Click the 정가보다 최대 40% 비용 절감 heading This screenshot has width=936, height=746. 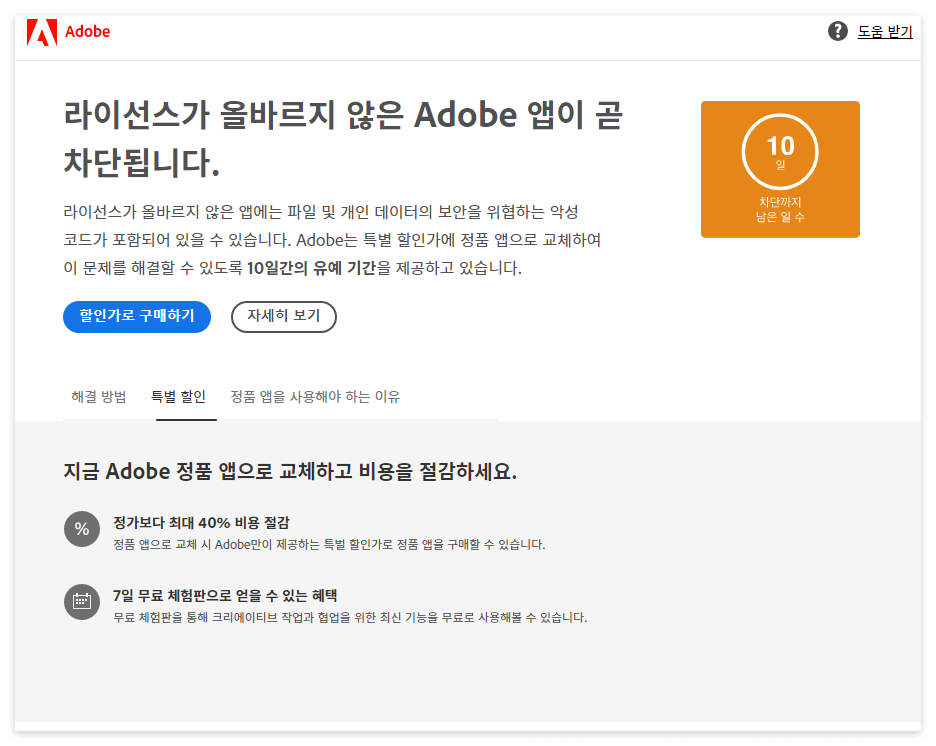click(x=201, y=523)
